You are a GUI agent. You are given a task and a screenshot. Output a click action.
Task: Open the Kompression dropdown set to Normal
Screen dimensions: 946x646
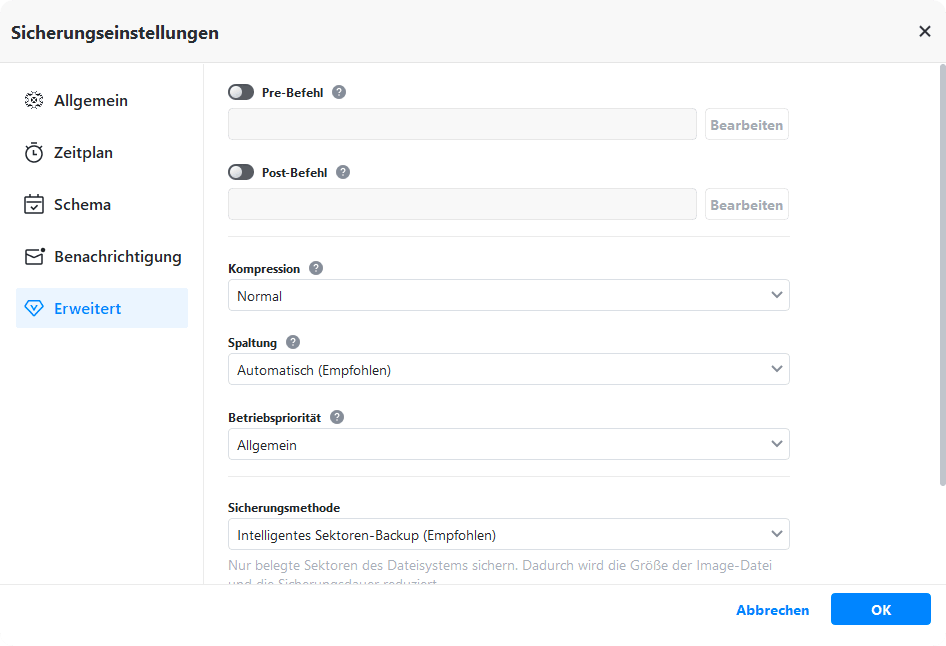pyautogui.click(x=508, y=296)
